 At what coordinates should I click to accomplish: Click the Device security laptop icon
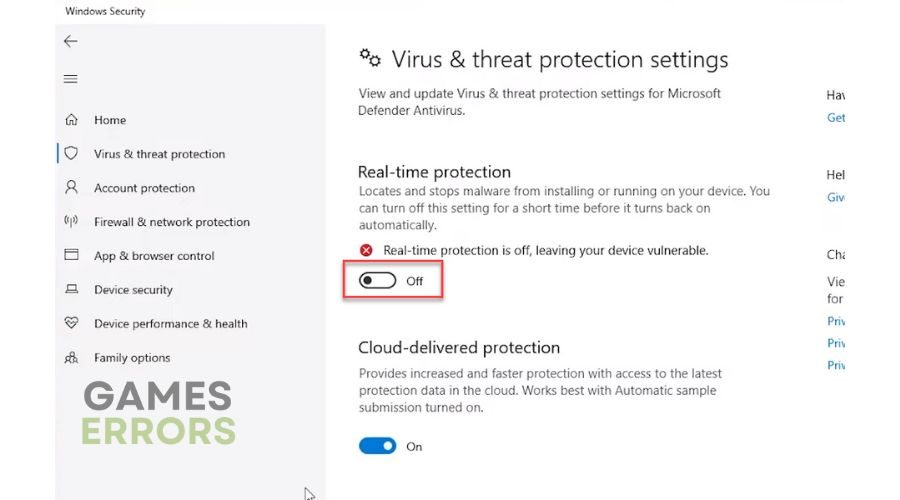click(x=71, y=290)
